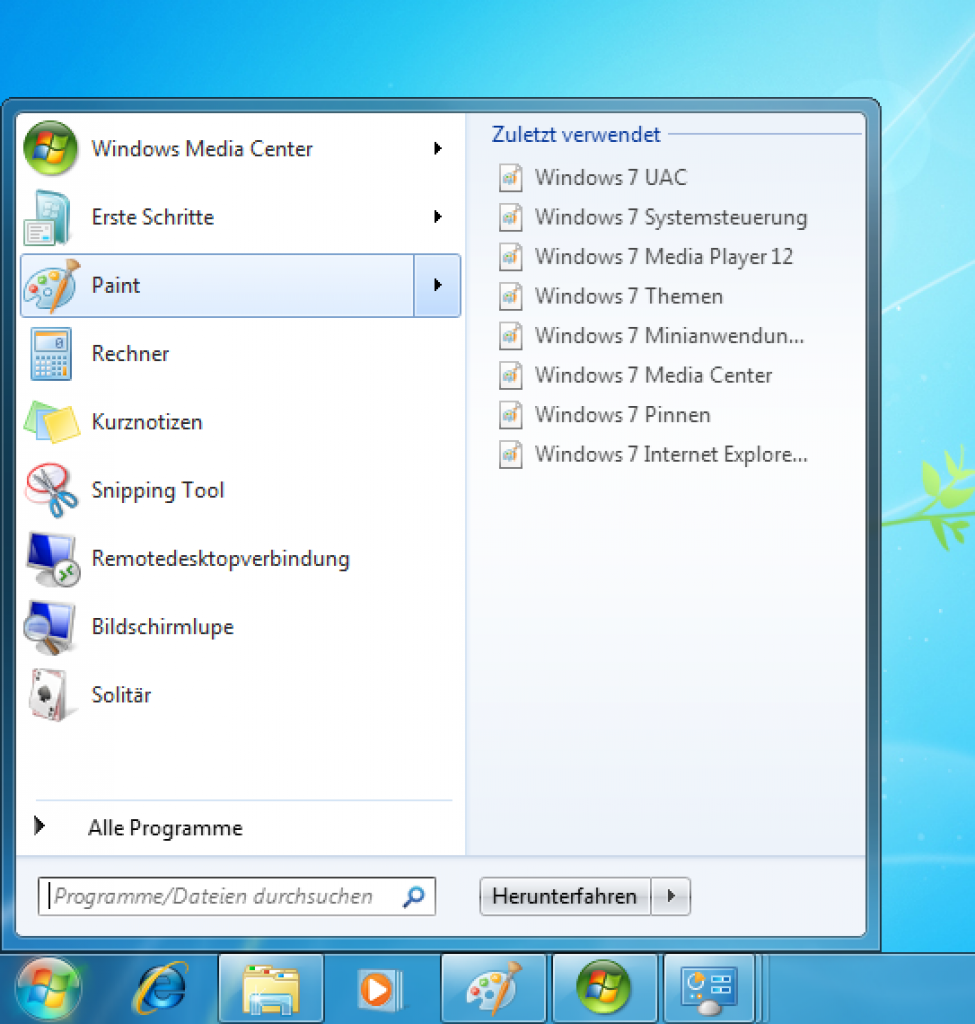975x1024 pixels.
Task: Open shutdown options arrow next to Herunterfahren
Action: pyautogui.click(x=671, y=897)
